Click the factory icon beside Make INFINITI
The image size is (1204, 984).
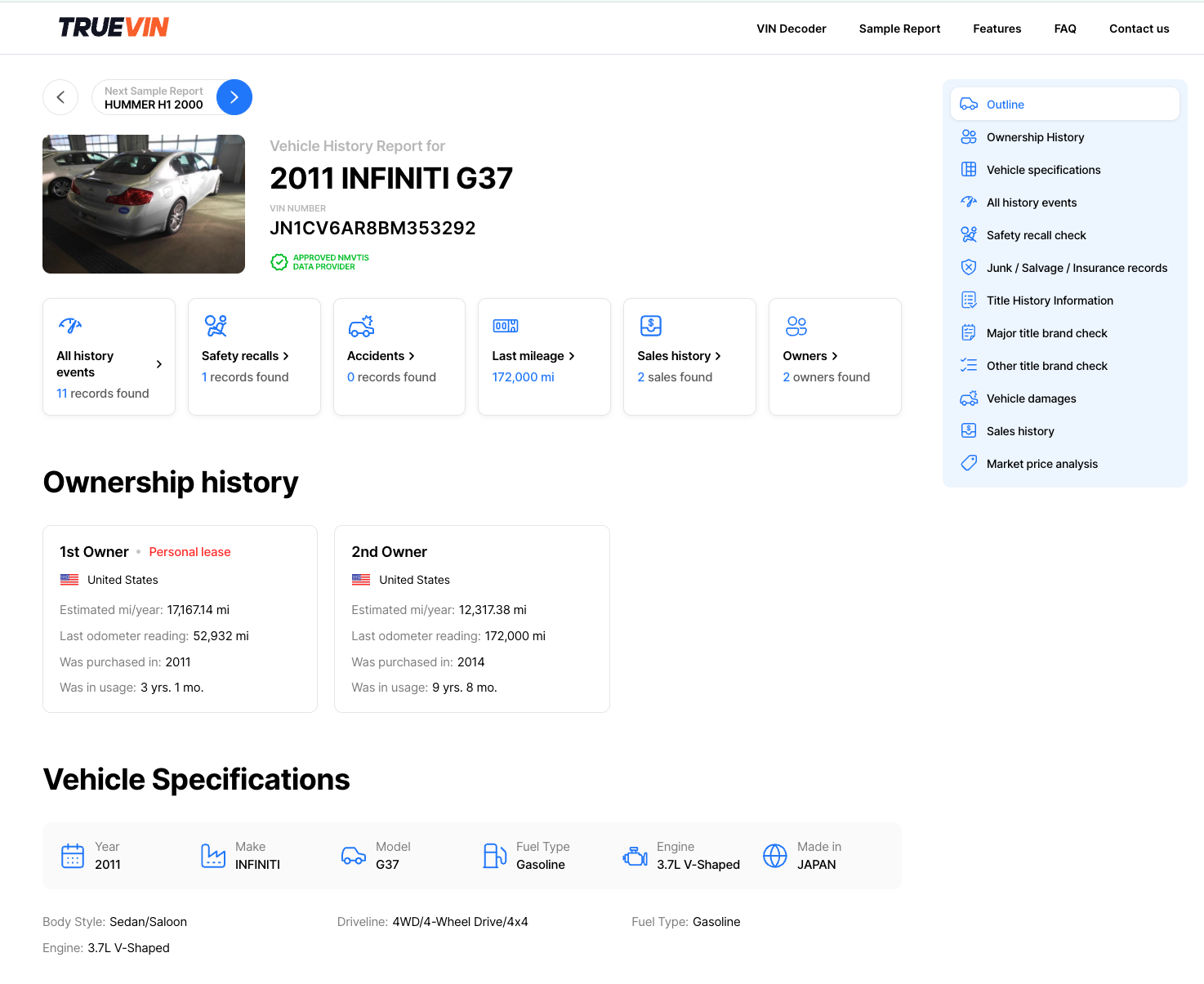pyautogui.click(x=213, y=856)
